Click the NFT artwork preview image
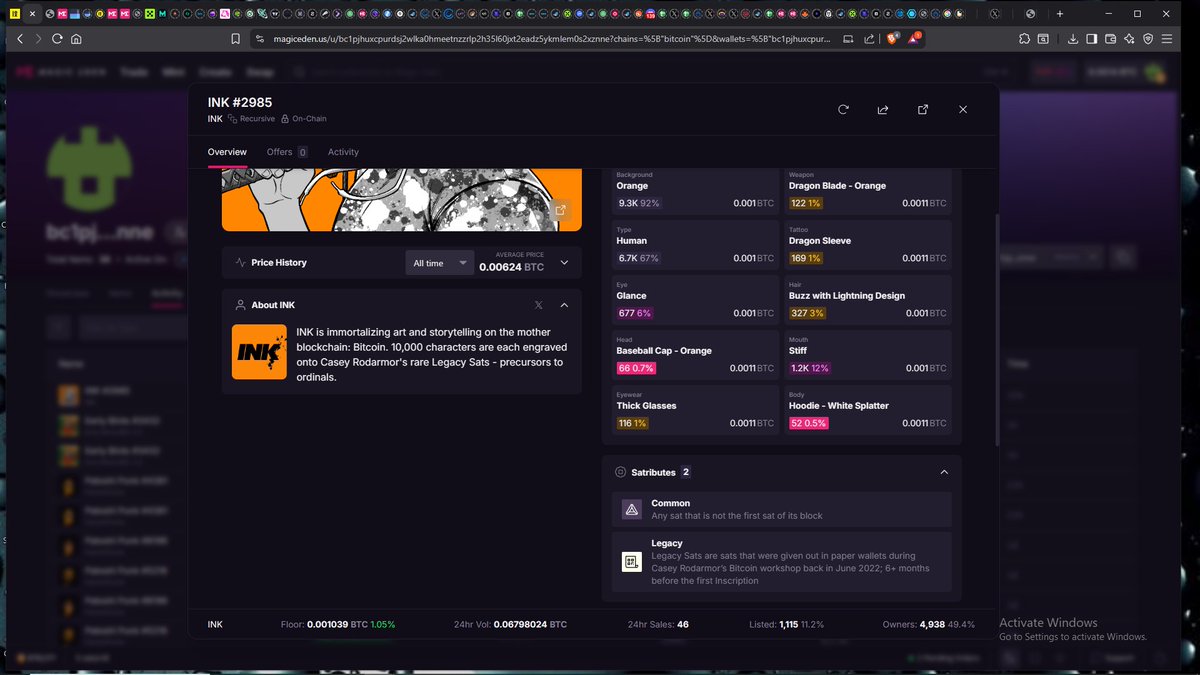Viewport: 1200px width, 675px height. click(x=402, y=199)
